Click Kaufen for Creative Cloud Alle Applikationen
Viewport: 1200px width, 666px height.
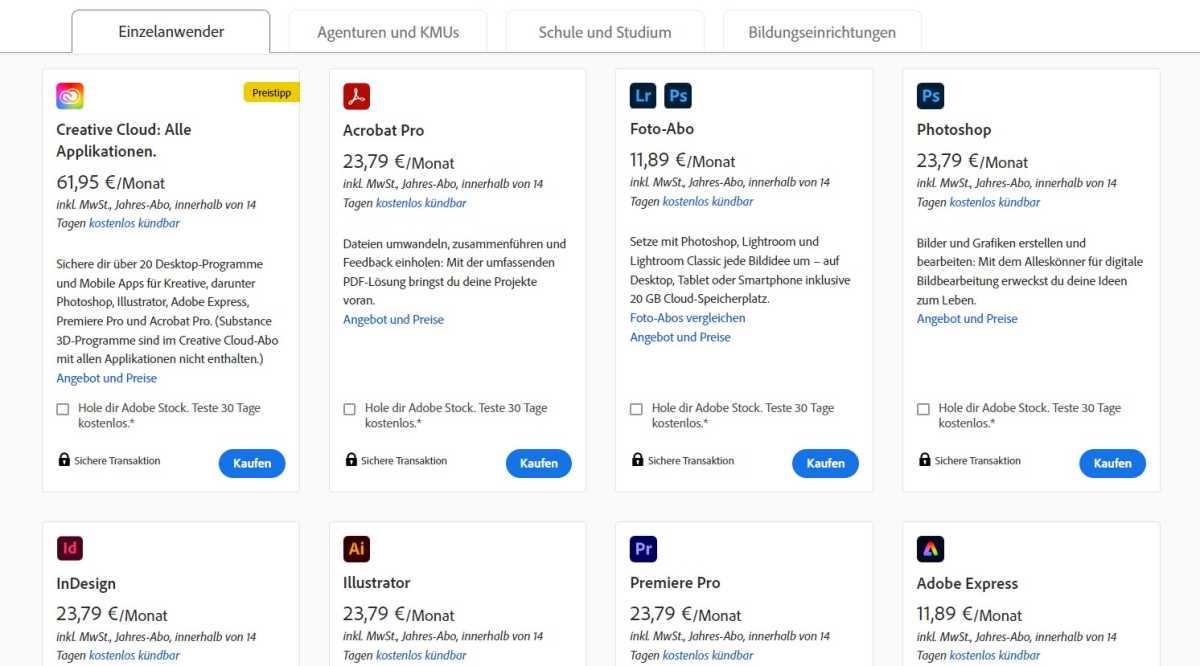[x=252, y=463]
